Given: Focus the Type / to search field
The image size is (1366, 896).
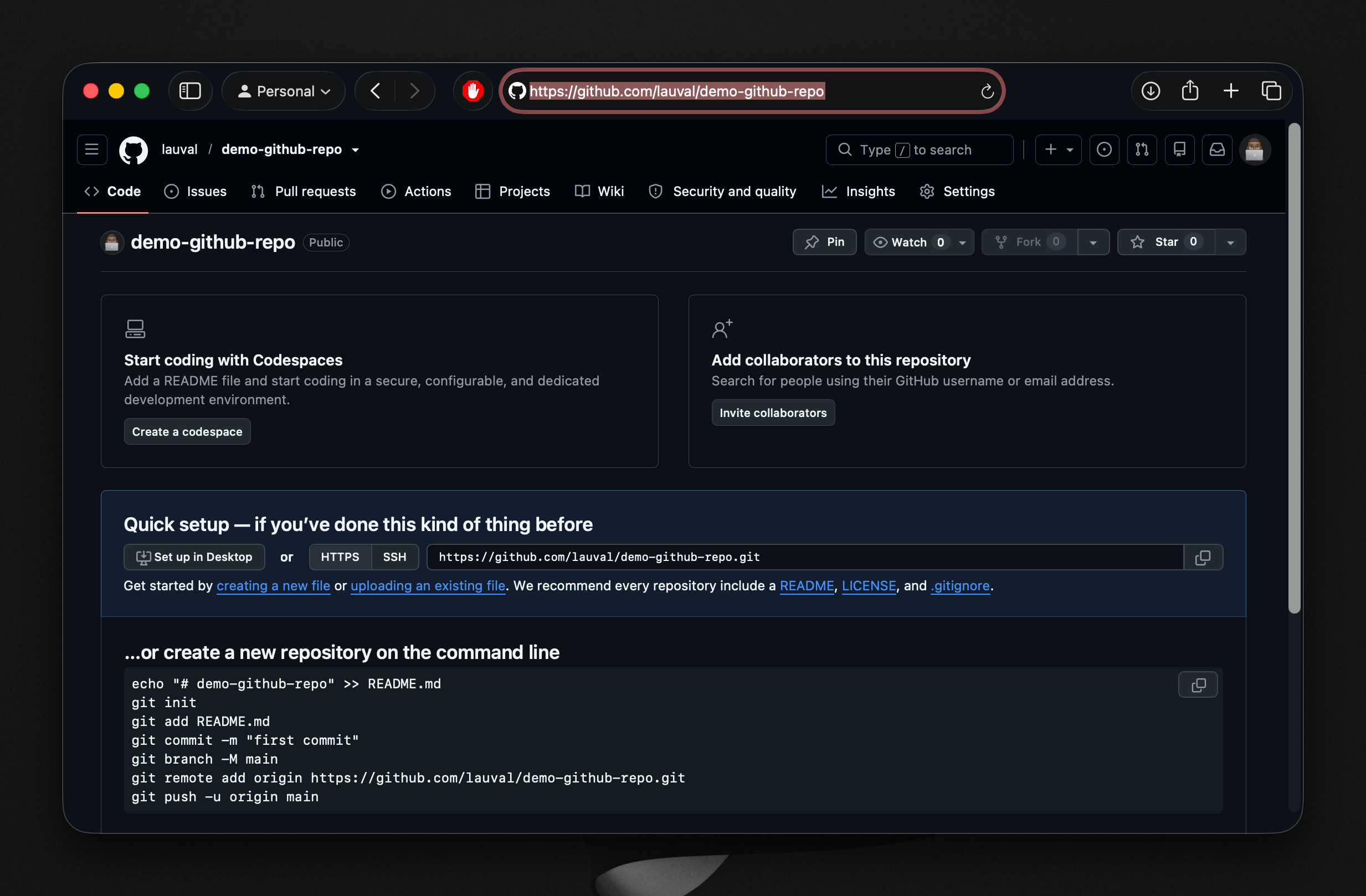Looking at the screenshot, I should [x=919, y=150].
